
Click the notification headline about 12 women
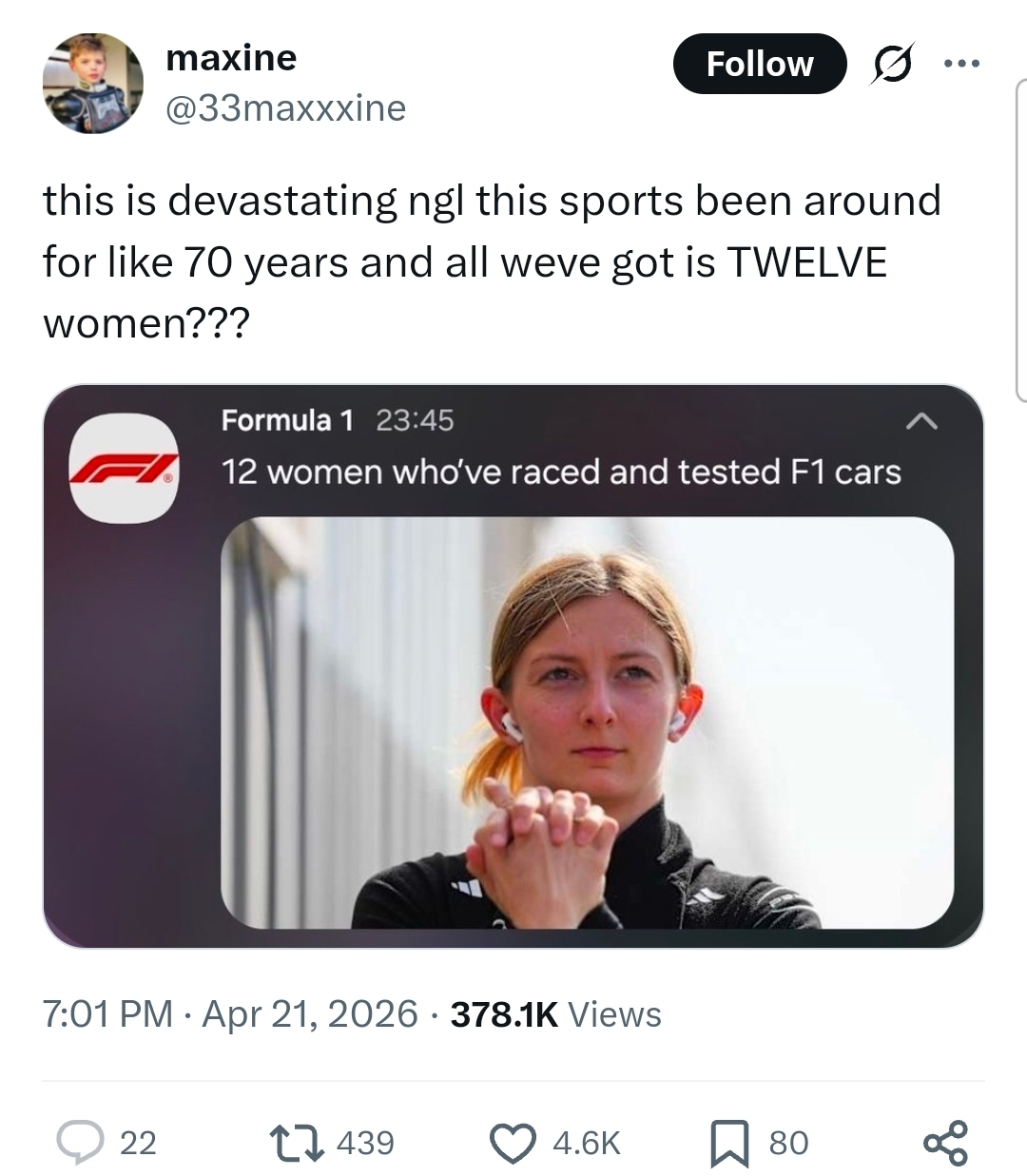point(561,472)
